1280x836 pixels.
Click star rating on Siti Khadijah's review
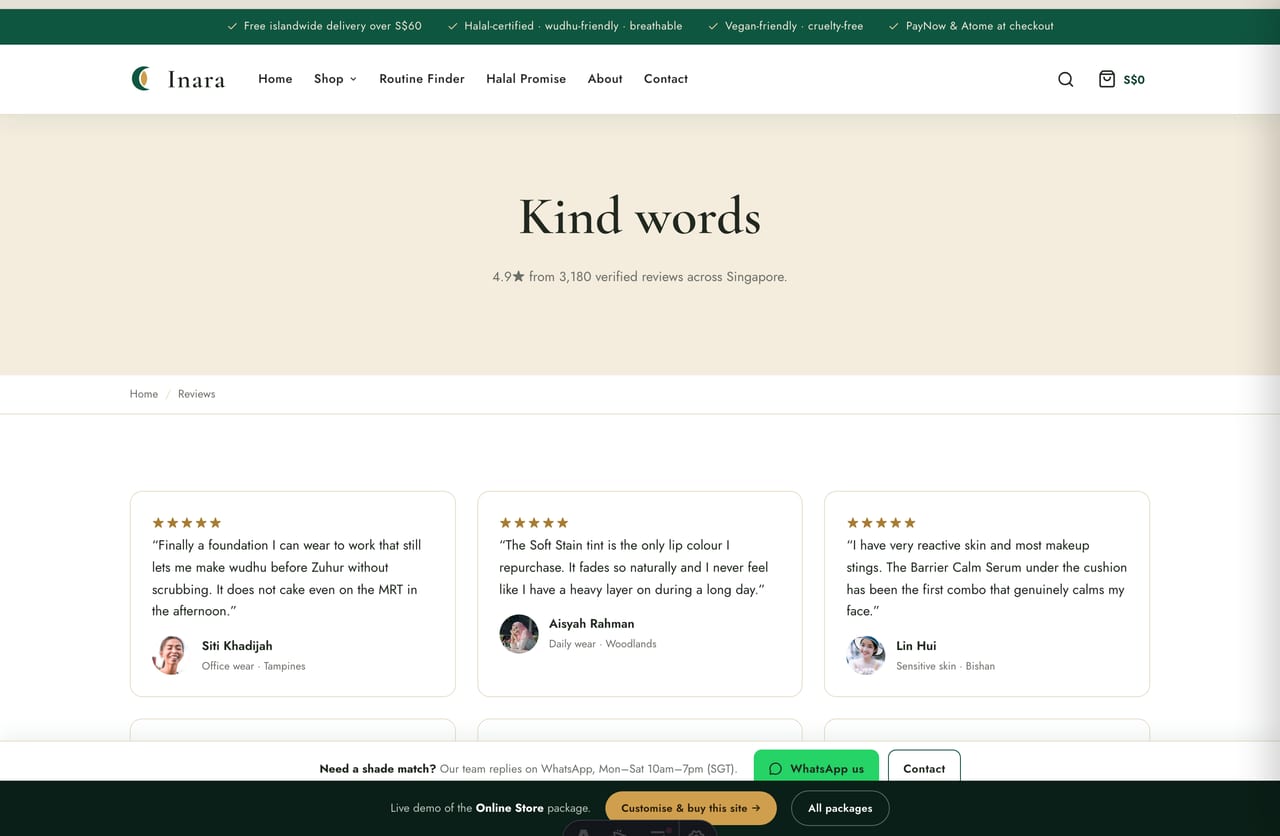coord(186,522)
